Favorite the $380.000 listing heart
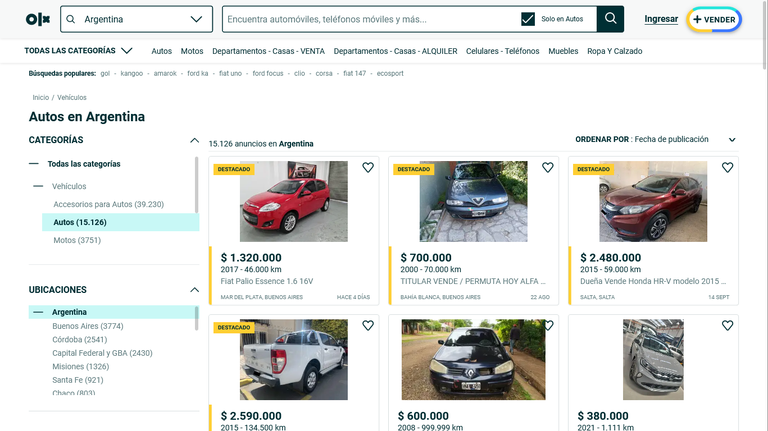768x431 pixels. pyautogui.click(x=727, y=326)
